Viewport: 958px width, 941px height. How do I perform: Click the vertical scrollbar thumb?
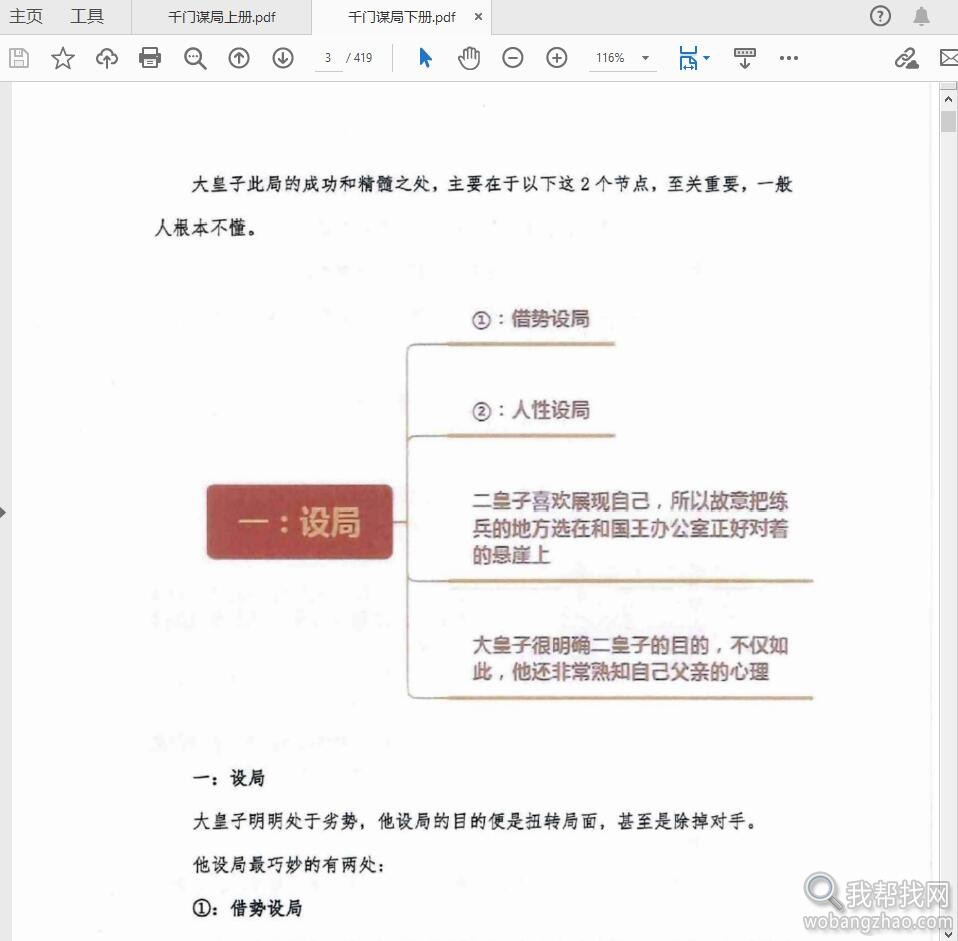click(x=948, y=121)
